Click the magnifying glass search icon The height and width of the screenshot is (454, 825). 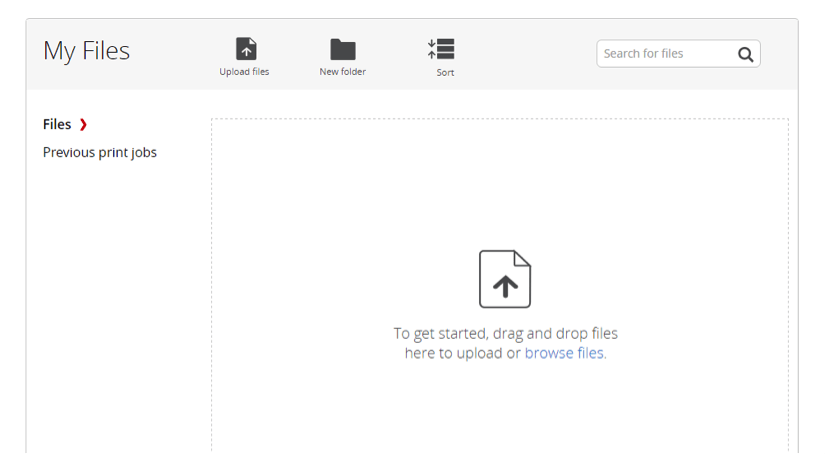[745, 54]
